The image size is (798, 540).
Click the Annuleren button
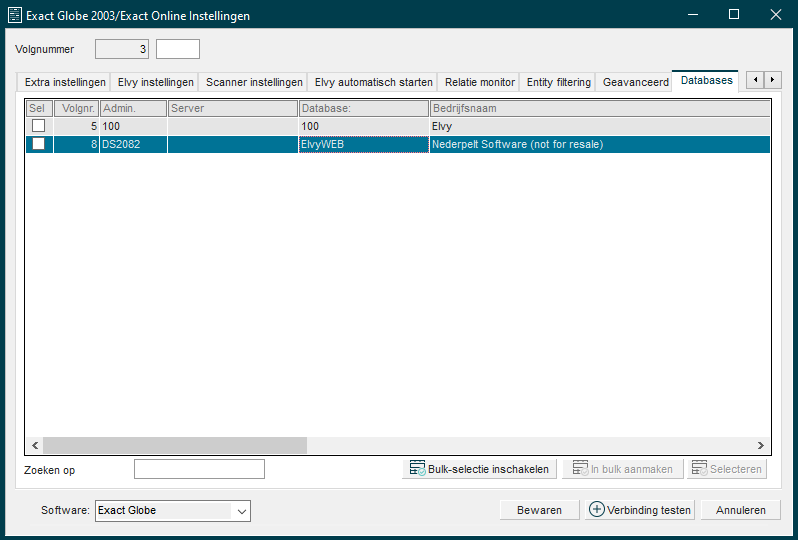coord(740,510)
